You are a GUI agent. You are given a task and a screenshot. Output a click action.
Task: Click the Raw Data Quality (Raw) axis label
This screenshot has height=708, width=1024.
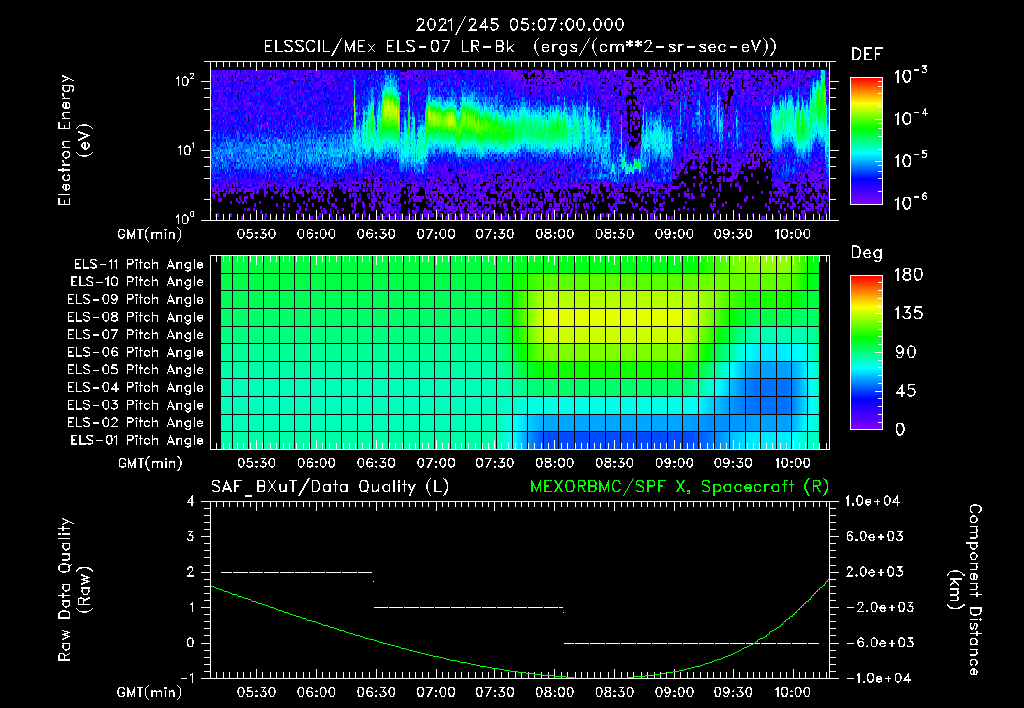click(x=74, y=589)
